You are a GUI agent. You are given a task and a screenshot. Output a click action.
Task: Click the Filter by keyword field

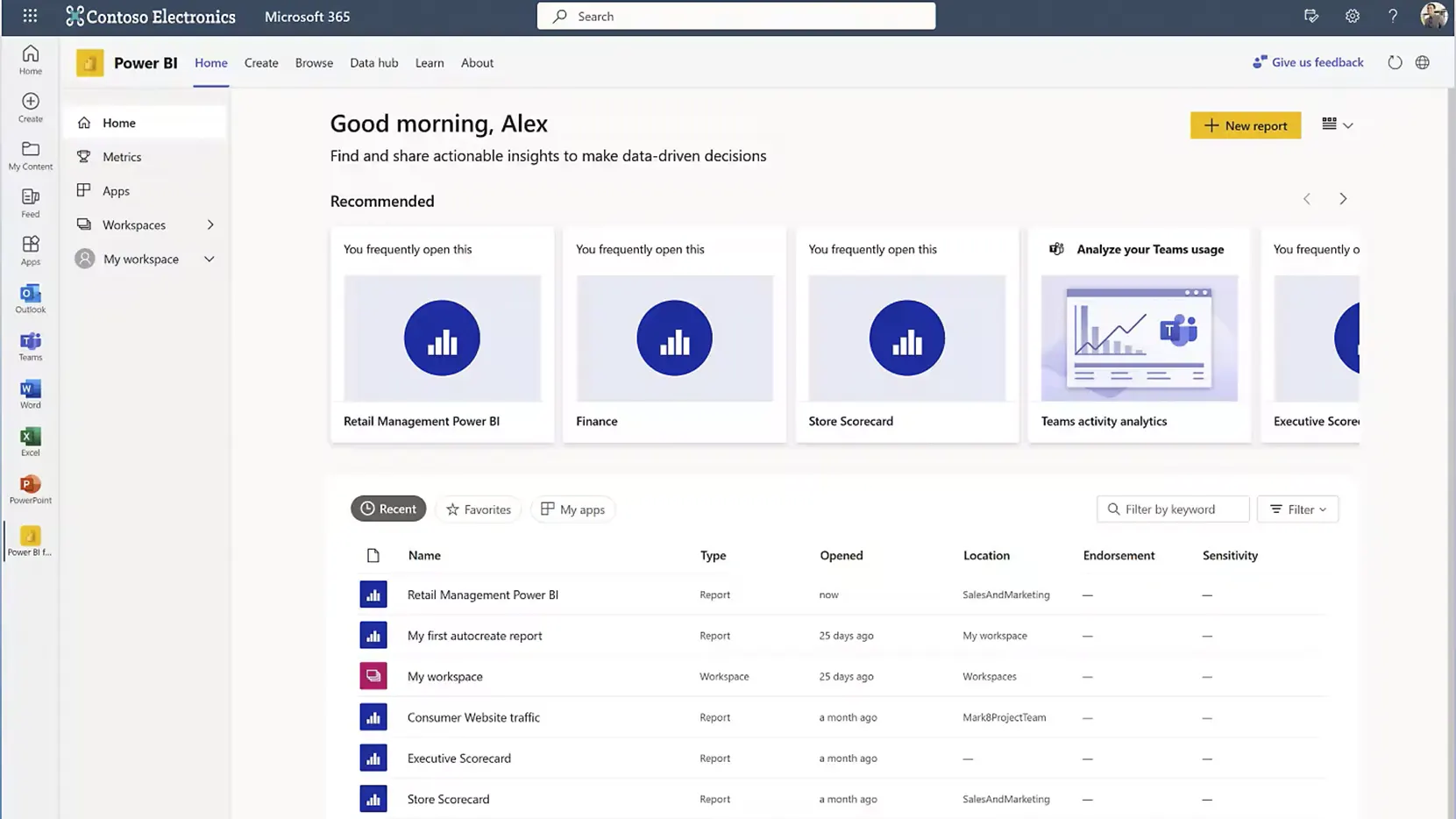[1173, 509]
